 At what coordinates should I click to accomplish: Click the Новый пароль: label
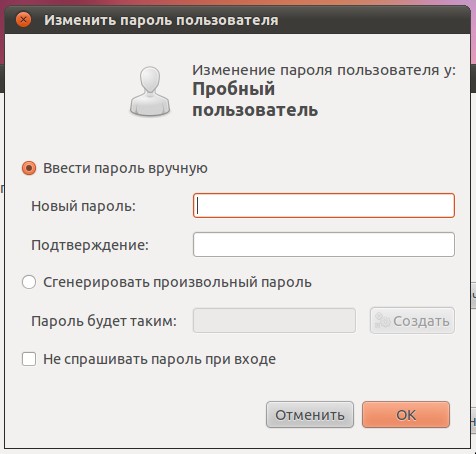tap(84, 206)
